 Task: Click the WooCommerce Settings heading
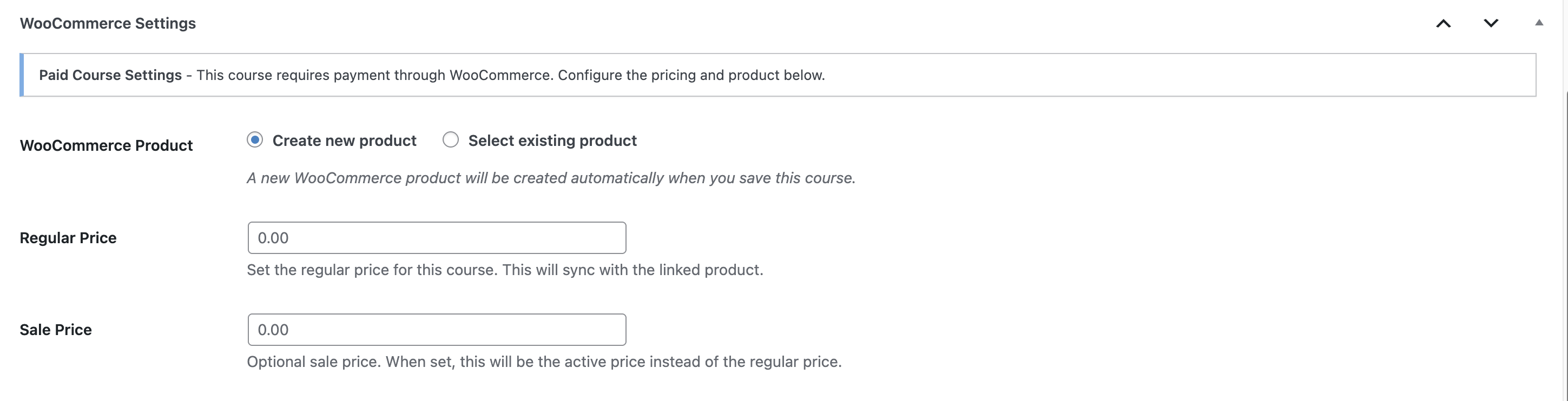(x=108, y=23)
